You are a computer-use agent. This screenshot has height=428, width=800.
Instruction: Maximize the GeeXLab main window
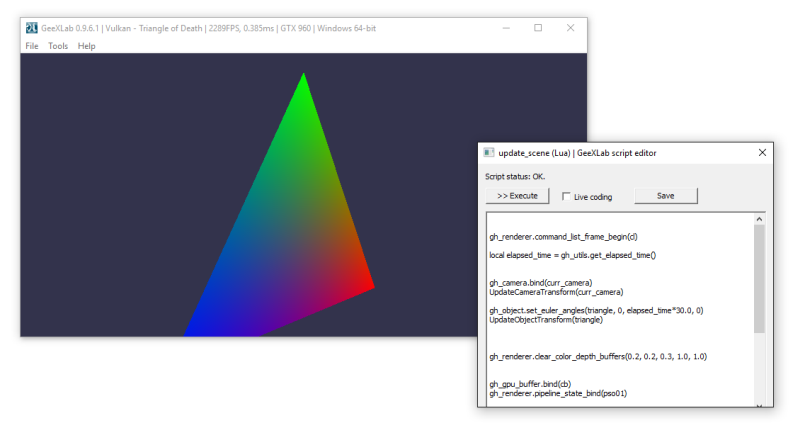[x=538, y=28]
